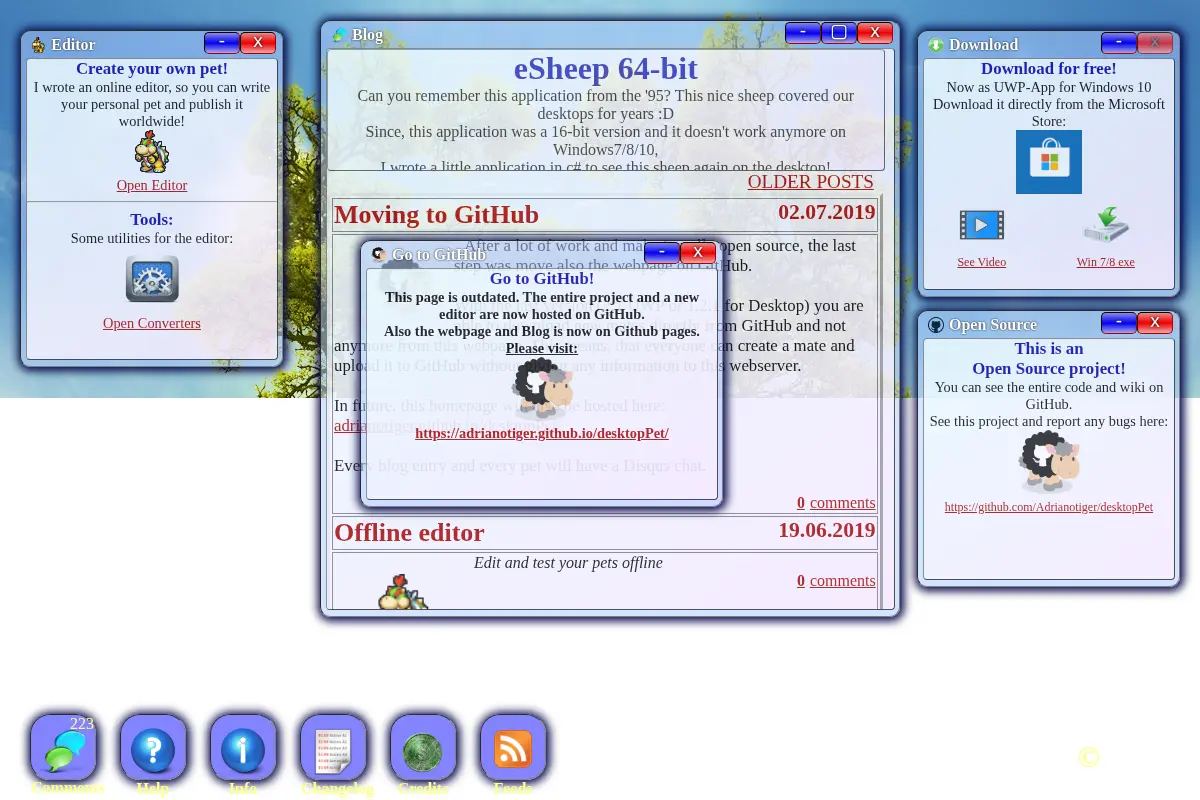Click the sheep image in Open Source window
This screenshot has width=1200, height=800.
click(x=1049, y=461)
